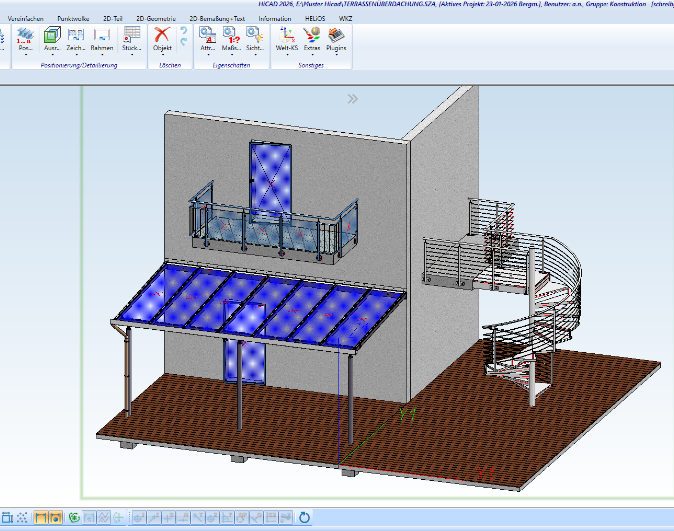674x531 pixels.
Task: Click the refresh arrow in bottom toolbar
Action: tap(305, 518)
